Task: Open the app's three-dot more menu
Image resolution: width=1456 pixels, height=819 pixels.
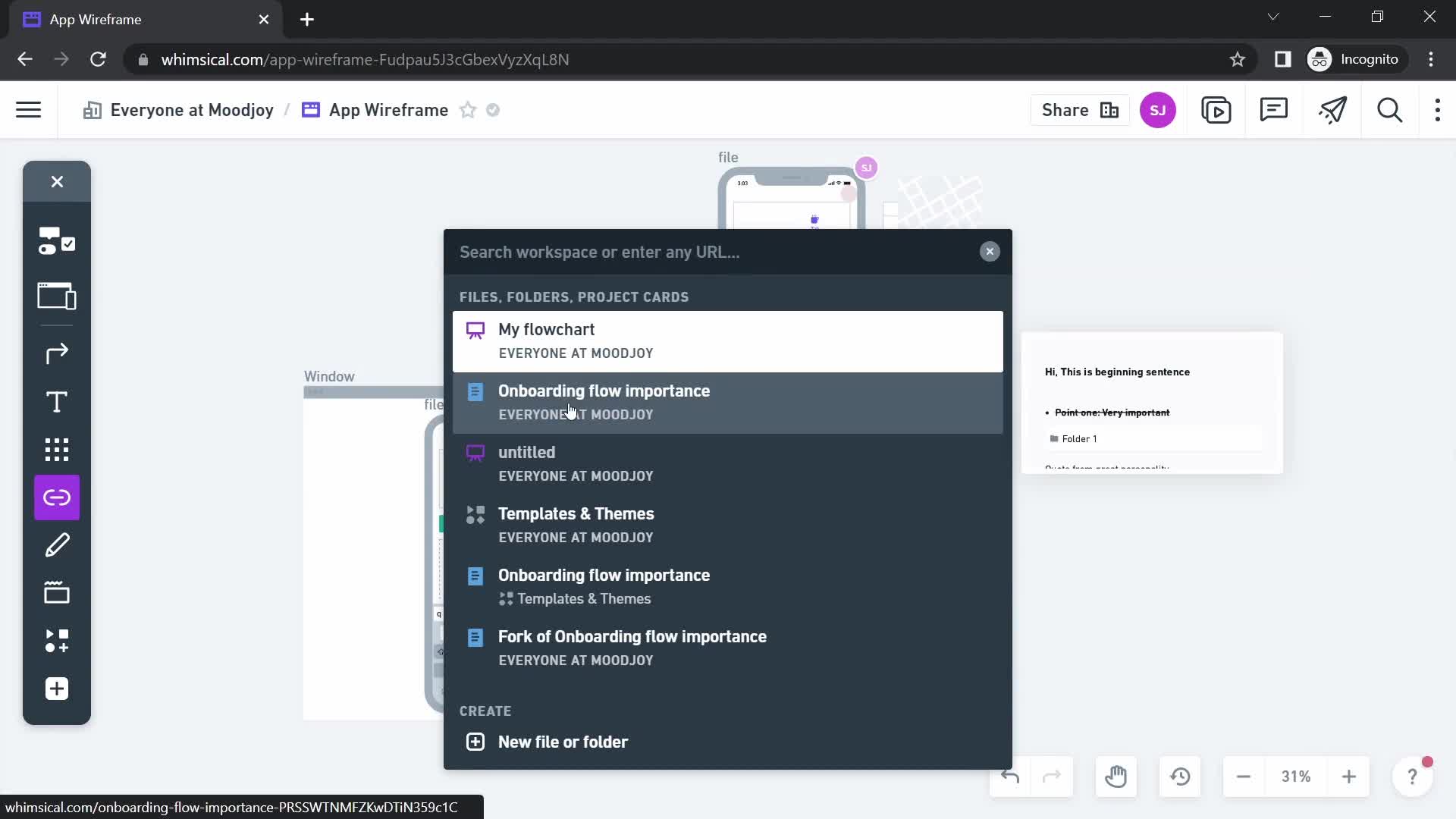Action: pyautogui.click(x=1438, y=110)
